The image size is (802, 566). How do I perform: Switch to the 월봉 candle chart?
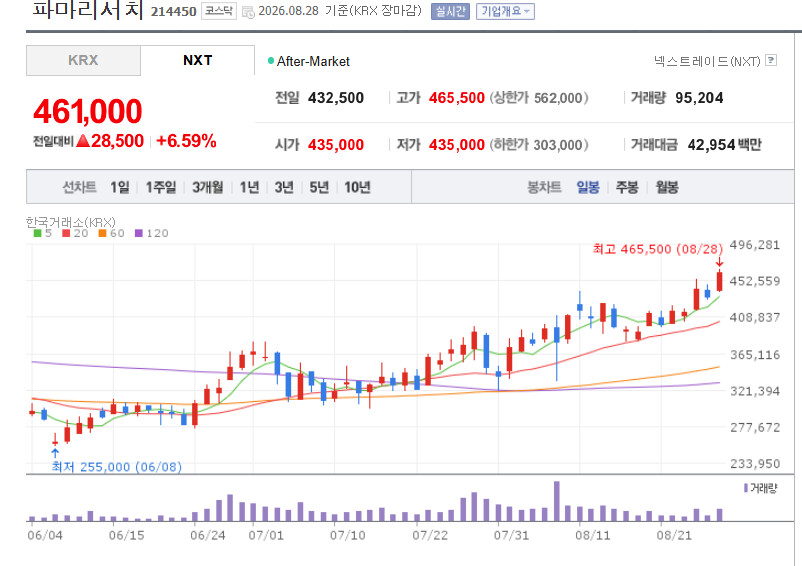(667, 187)
